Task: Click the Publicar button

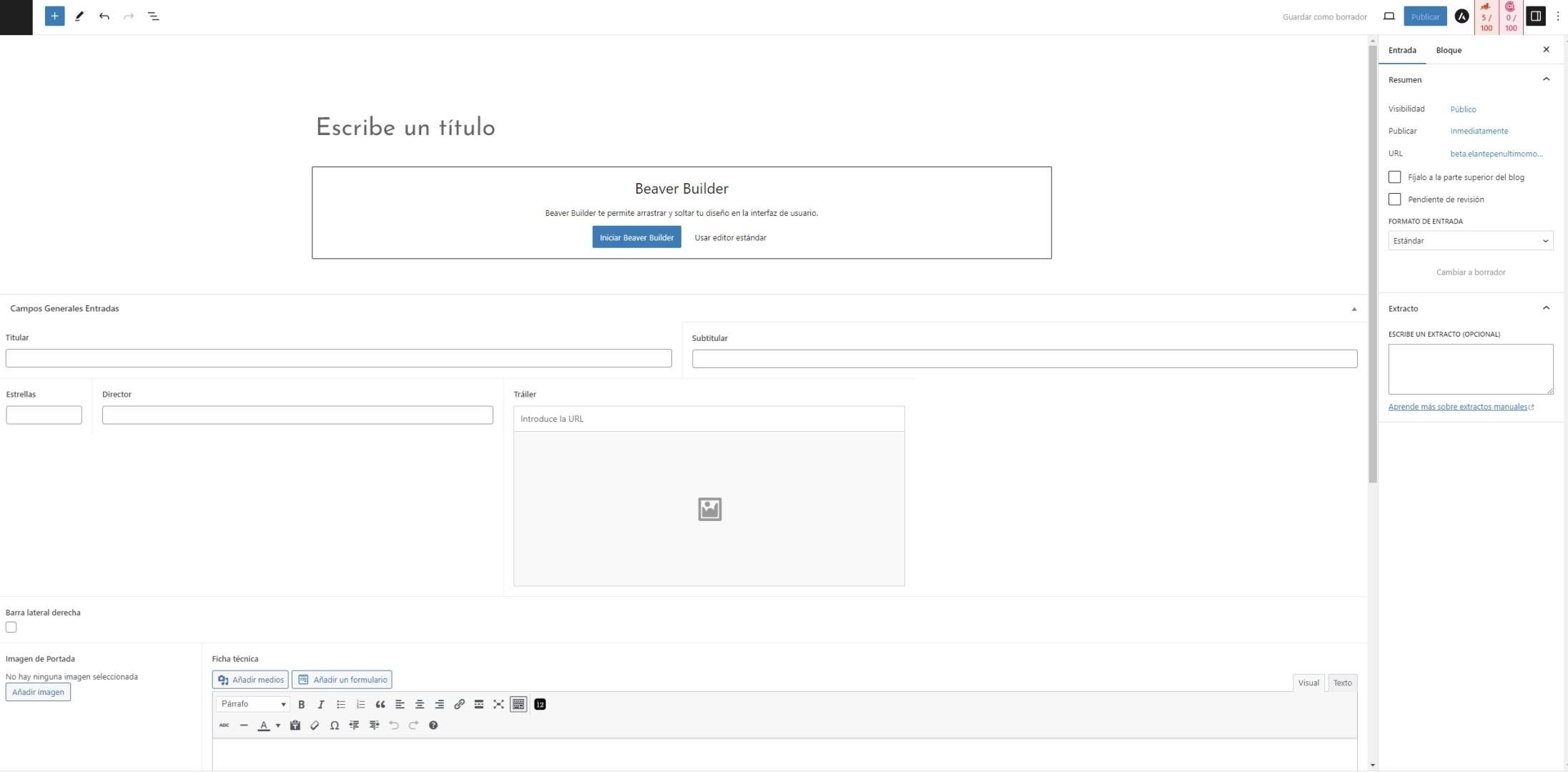Action: pos(1425,16)
